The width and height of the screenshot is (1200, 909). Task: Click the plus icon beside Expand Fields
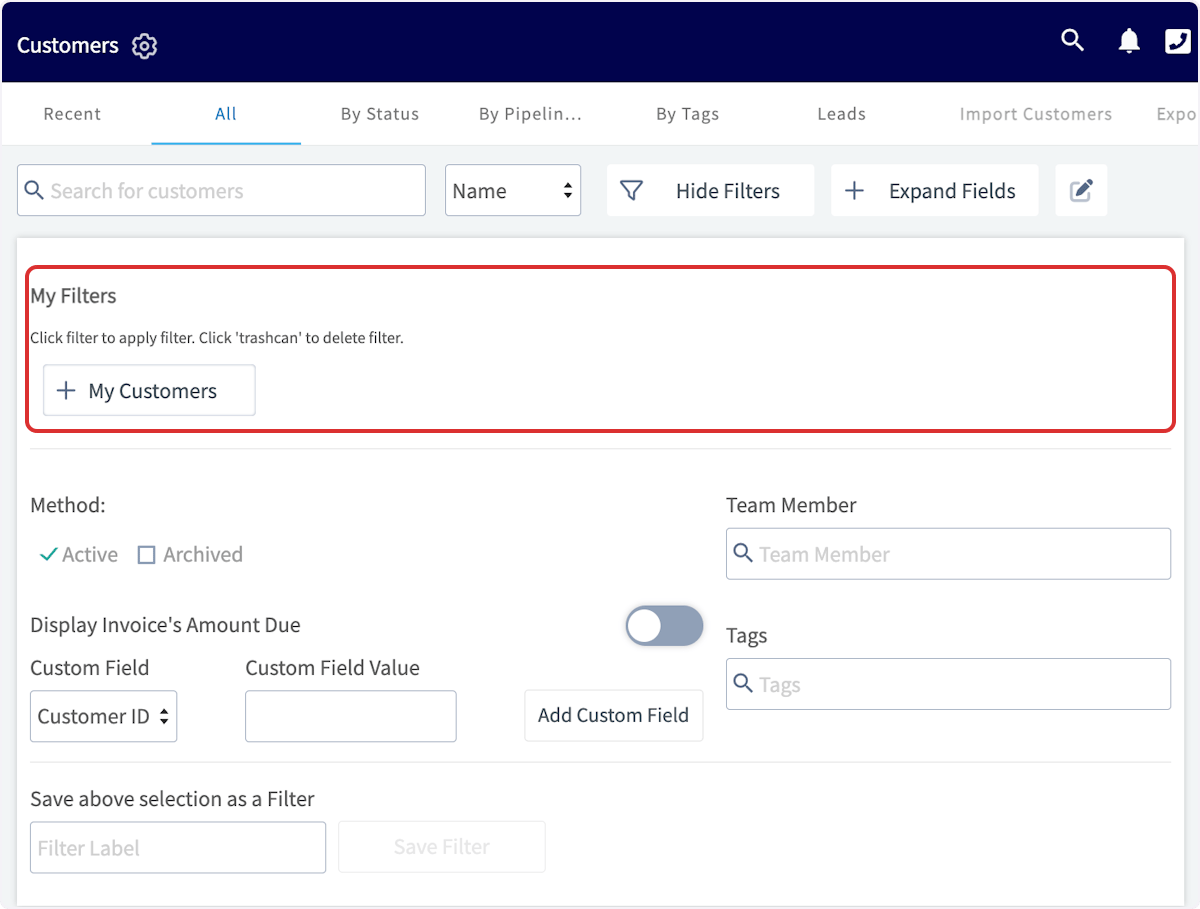tap(854, 190)
